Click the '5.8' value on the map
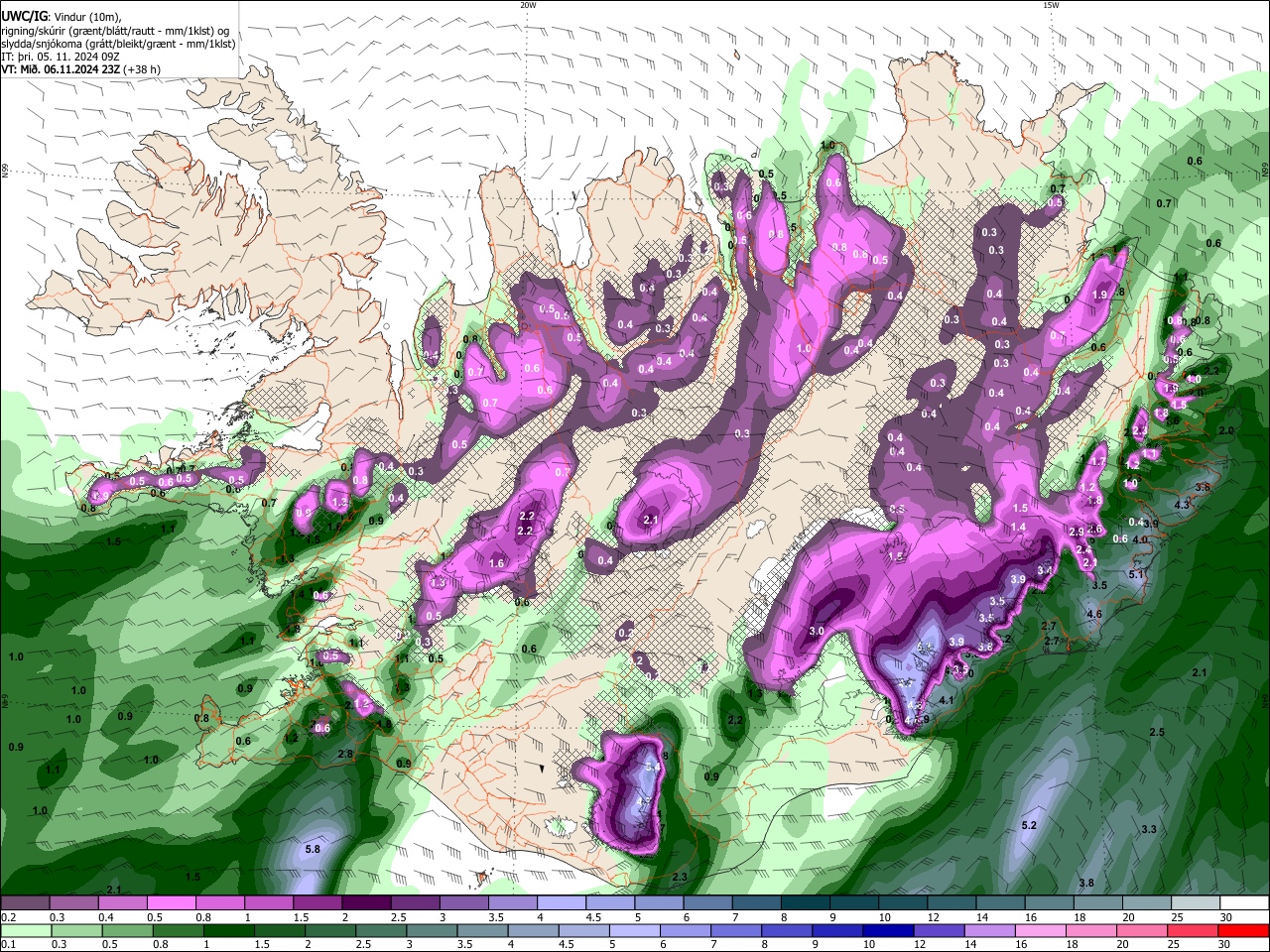The height and width of the screenshot is (952, 1270). point(313,849)
